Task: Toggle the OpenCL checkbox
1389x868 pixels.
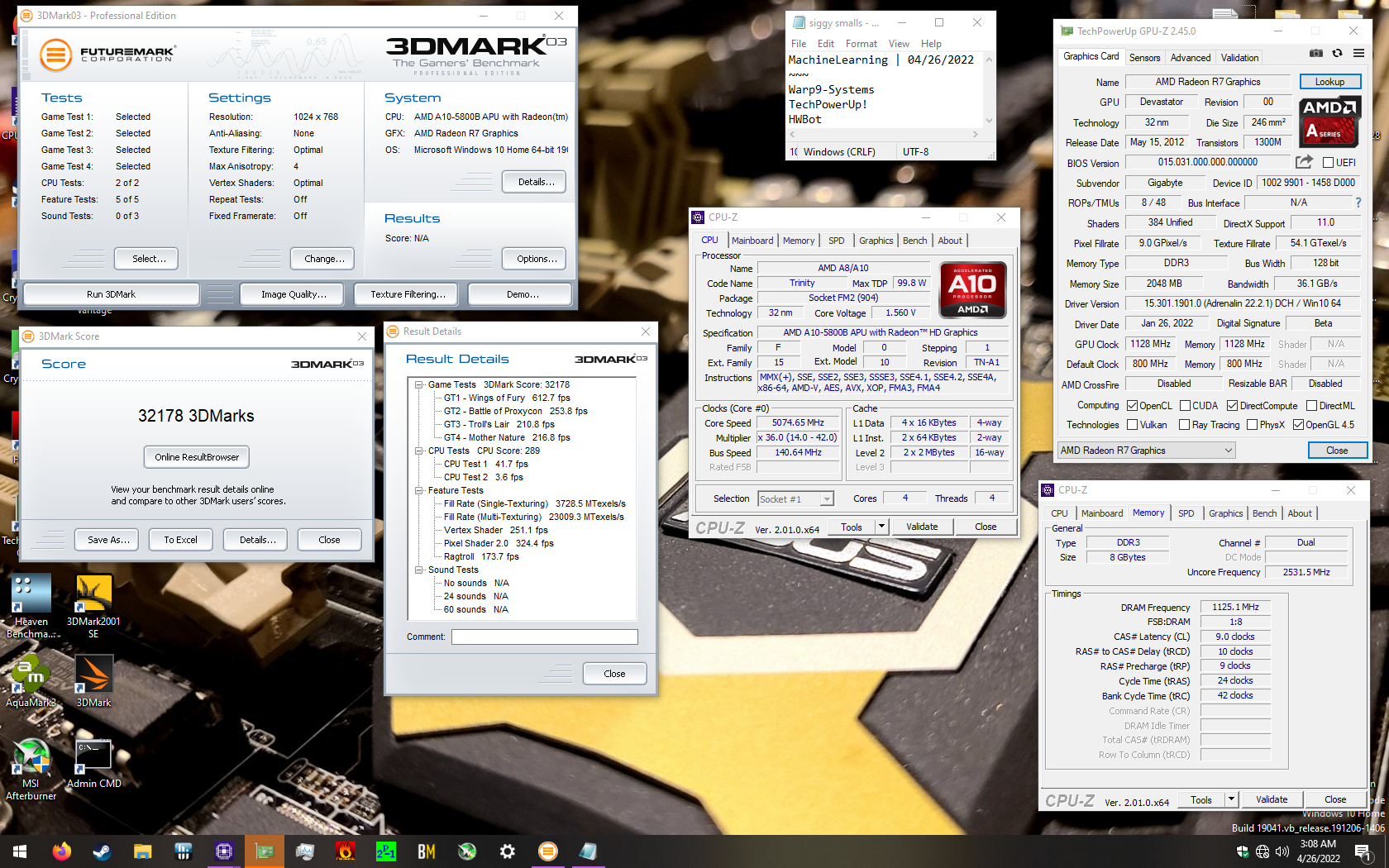Action: (1133, 406)
